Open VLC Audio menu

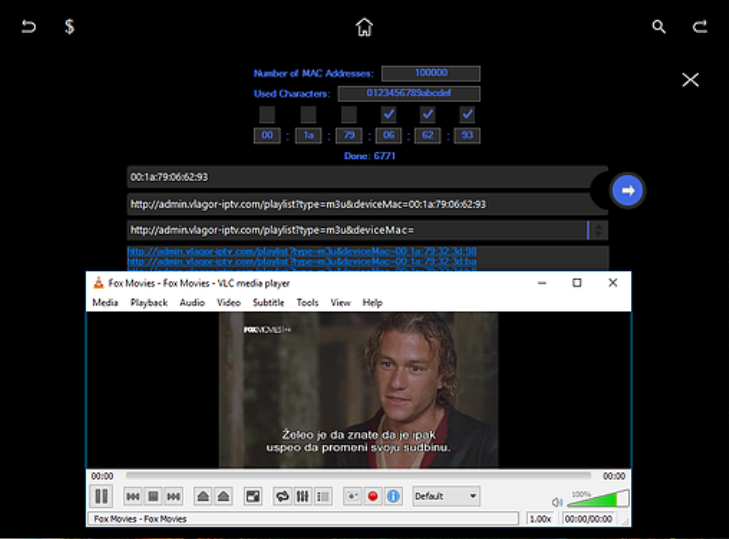(x=192, y=303)
